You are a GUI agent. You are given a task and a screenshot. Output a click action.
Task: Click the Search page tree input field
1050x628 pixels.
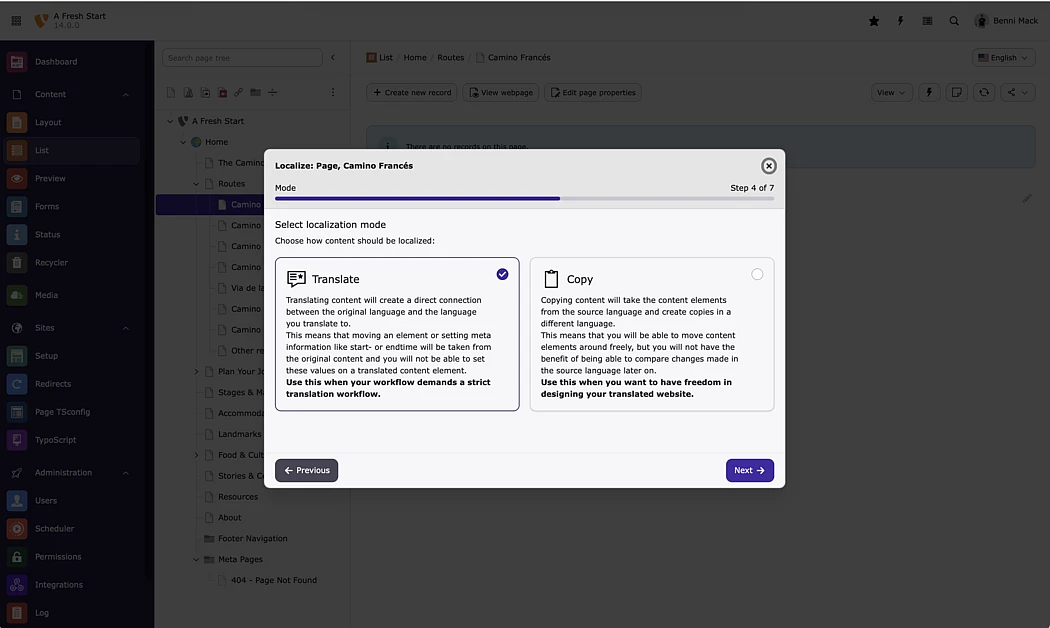pyautogui.click(x=242, y=58)
